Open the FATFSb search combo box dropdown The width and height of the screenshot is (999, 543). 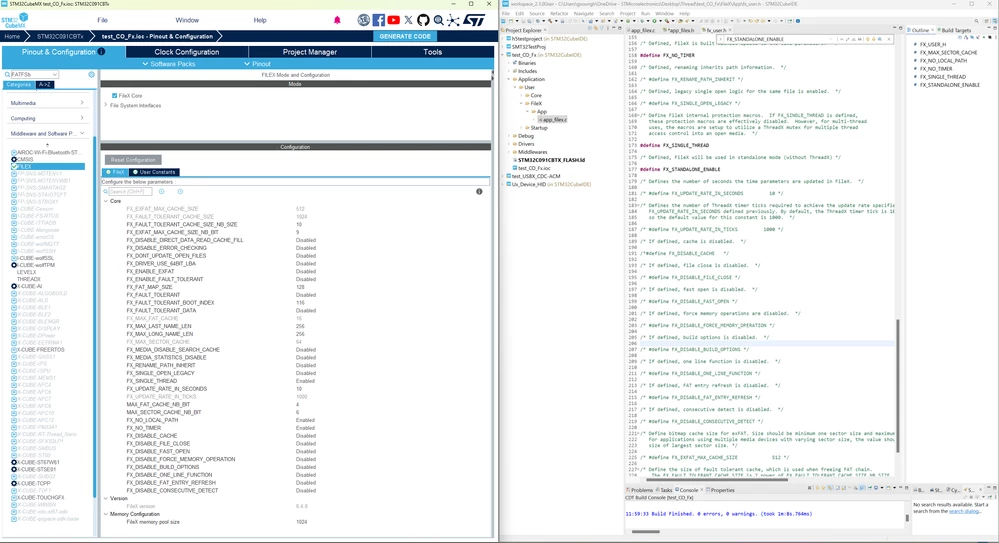click(x=55, y=75)
